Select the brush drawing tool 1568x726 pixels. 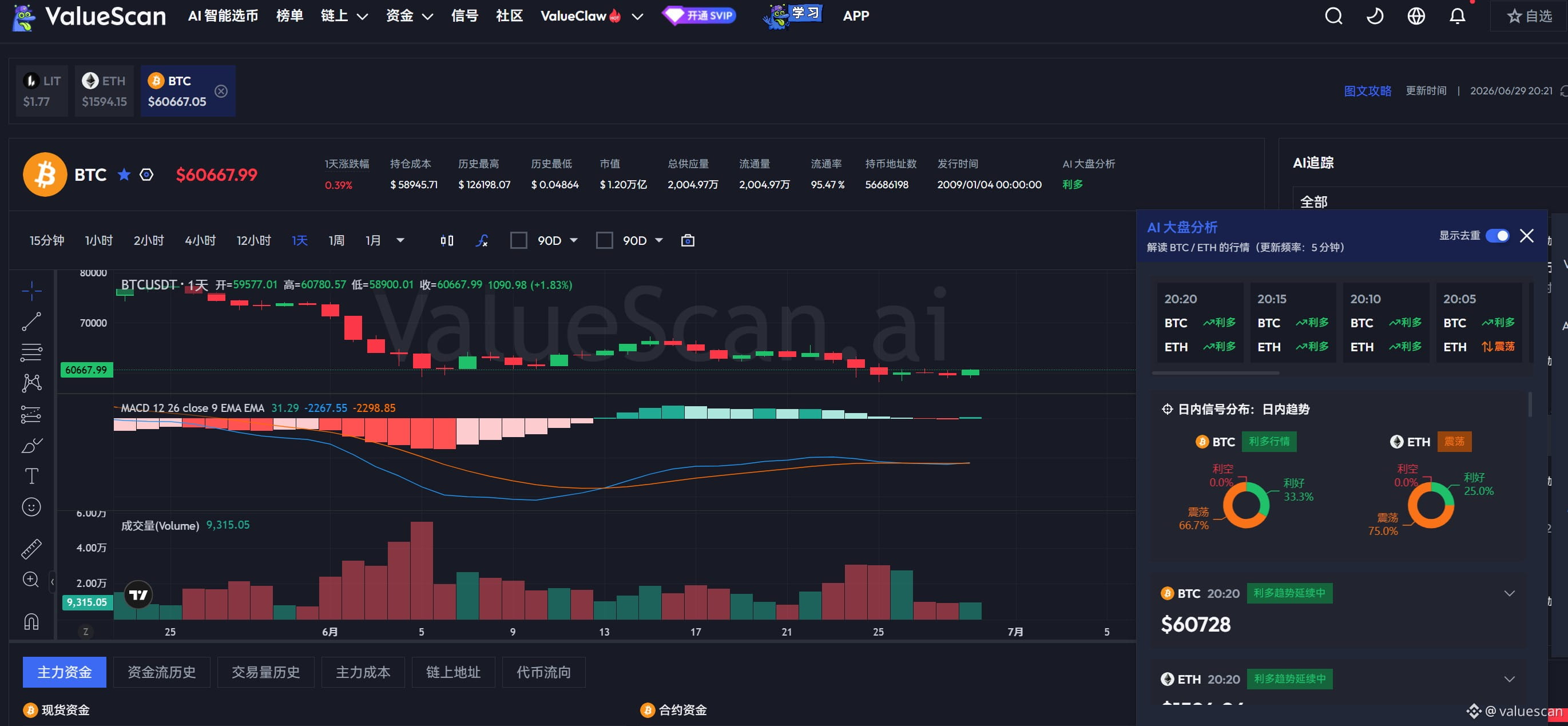(x=31, y=446)
